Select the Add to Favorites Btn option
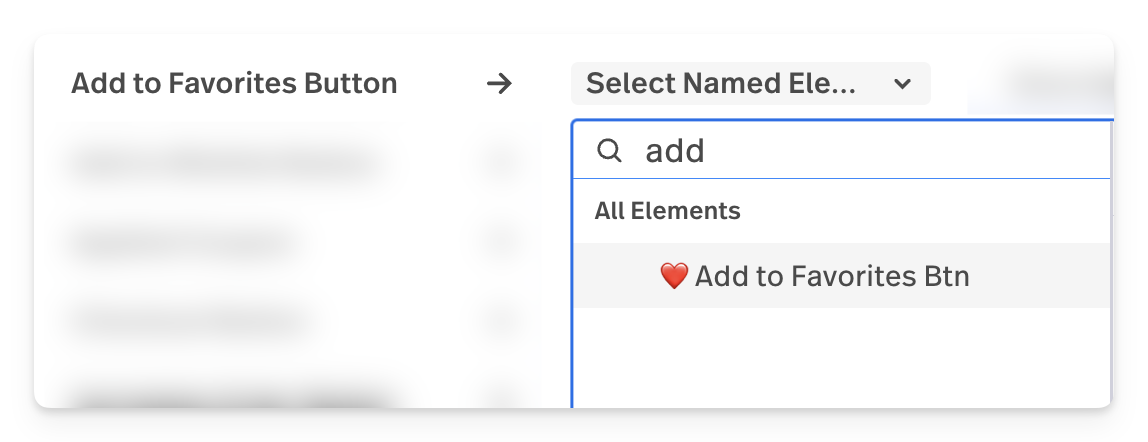Viewport: 1148px width, 442px height. [x=842, y=275]
